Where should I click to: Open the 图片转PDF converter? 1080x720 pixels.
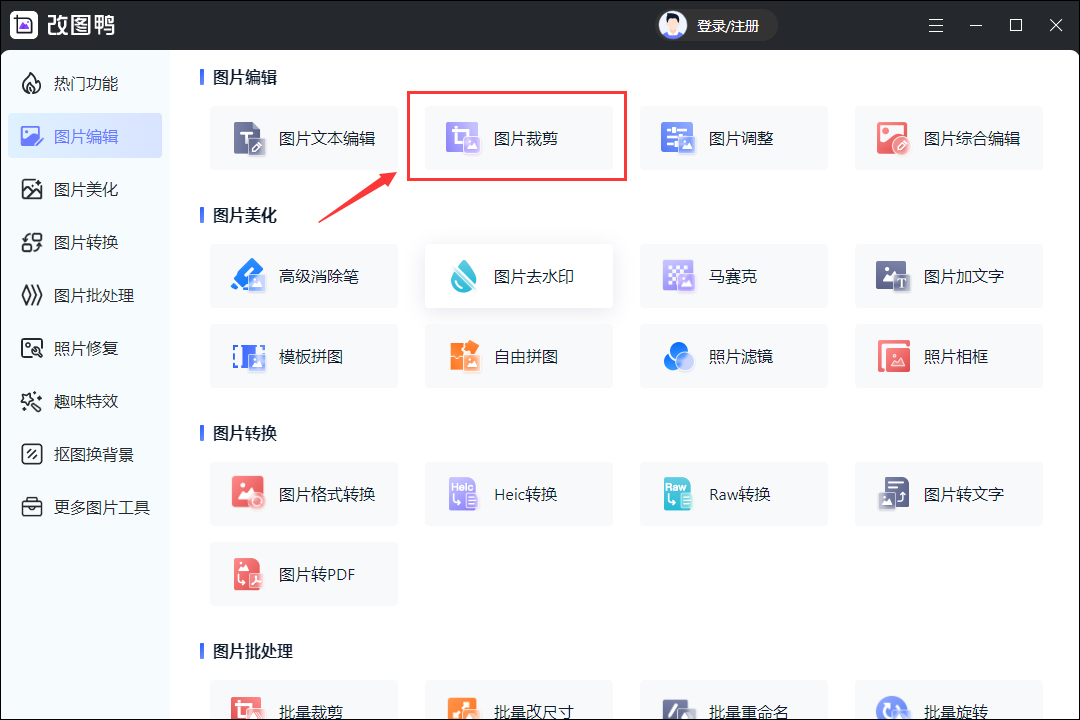pyautogui.click(x=303, y=574)
